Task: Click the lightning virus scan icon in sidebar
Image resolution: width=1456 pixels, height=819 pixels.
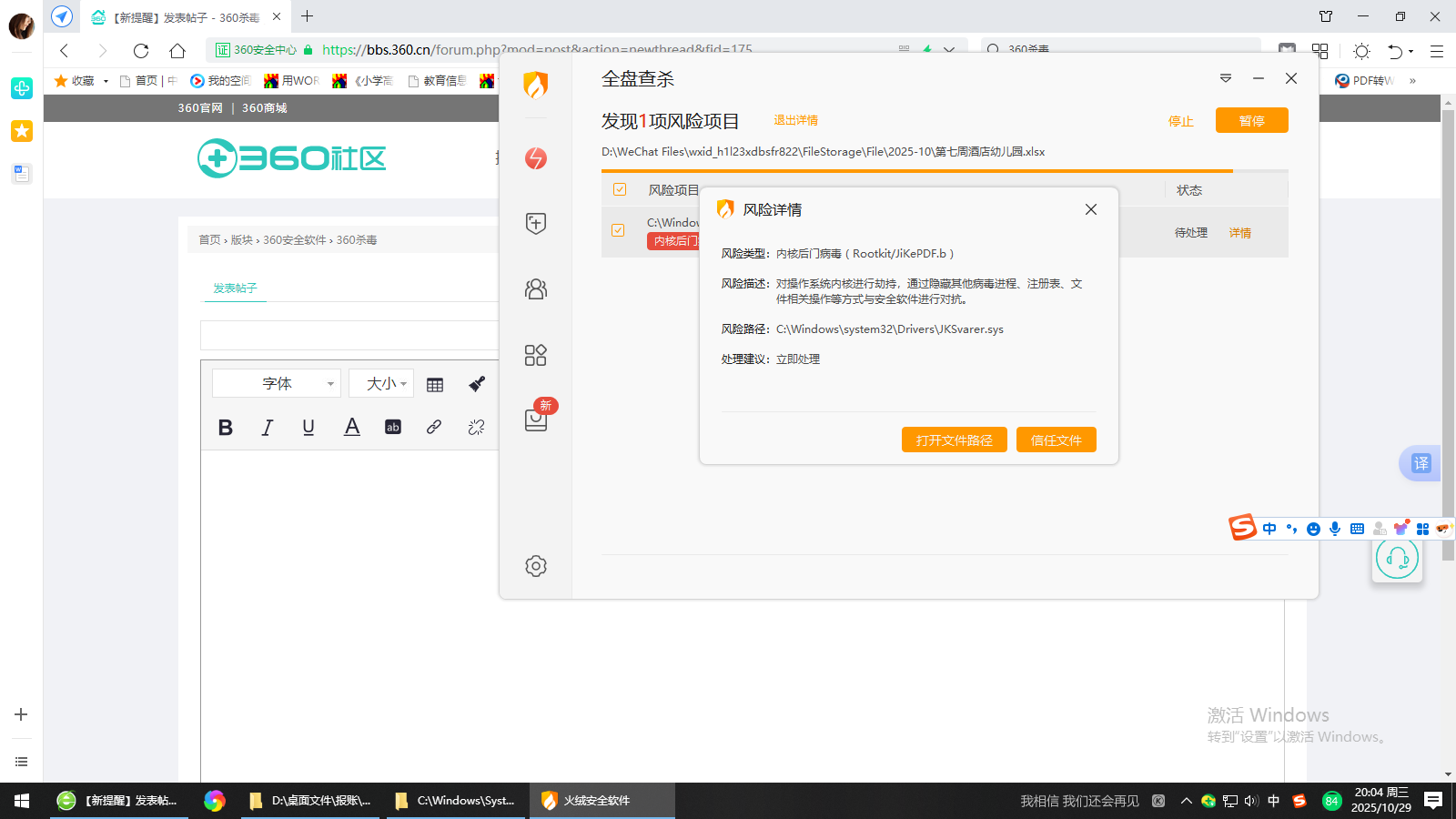Action: (x=536, y=158)
